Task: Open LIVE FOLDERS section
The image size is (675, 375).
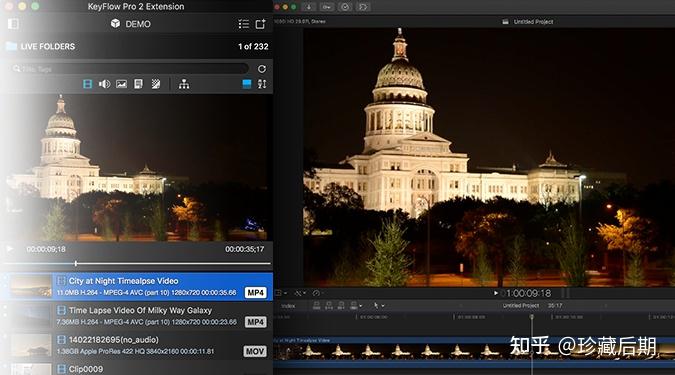Action: pyautogui.click(x=41, y=46)
